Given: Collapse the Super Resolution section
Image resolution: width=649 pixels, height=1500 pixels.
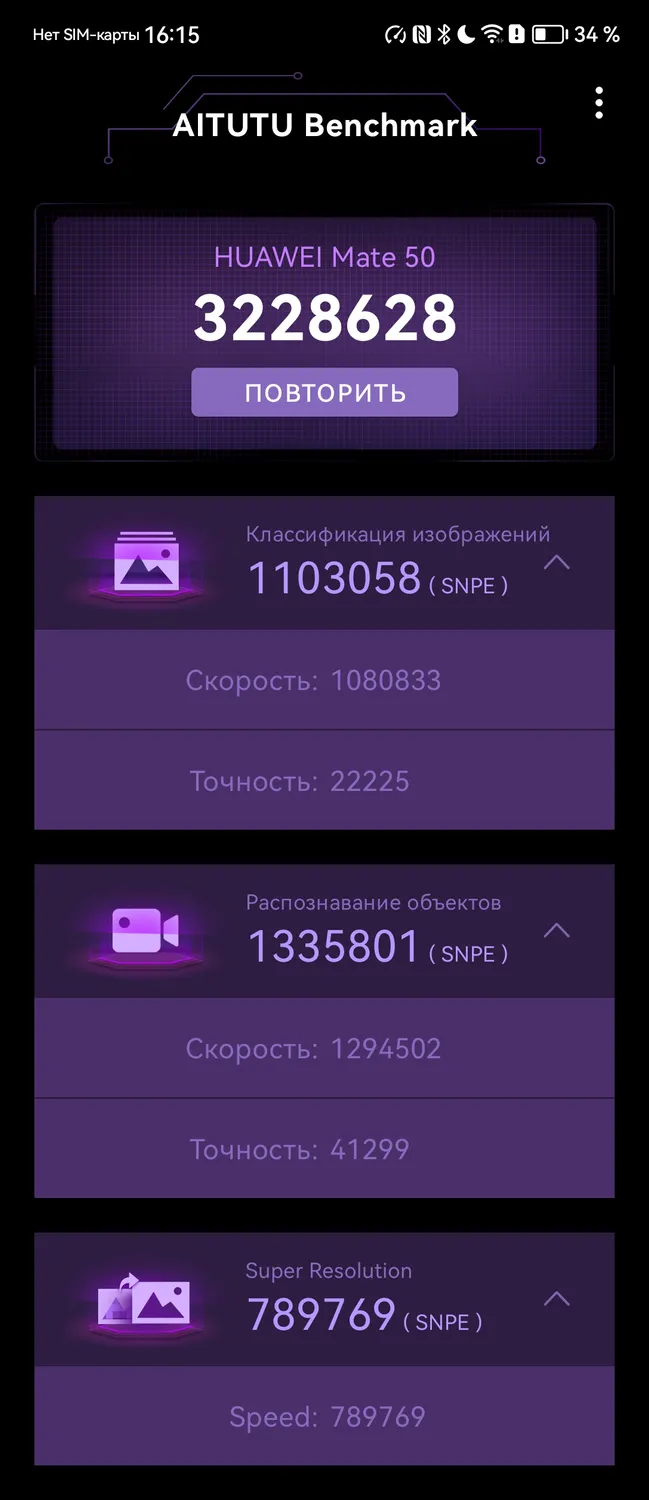Looking at the screenshot, I should [556, 1298].
